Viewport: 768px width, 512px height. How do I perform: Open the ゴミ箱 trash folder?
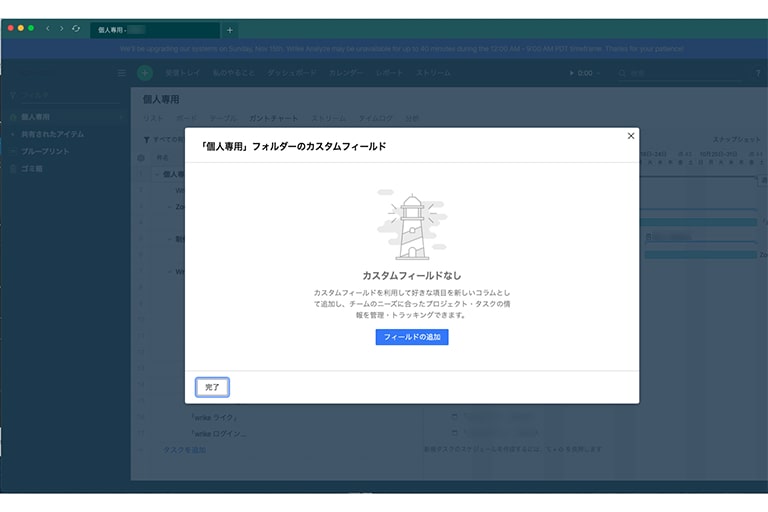[x=32, y=169]
